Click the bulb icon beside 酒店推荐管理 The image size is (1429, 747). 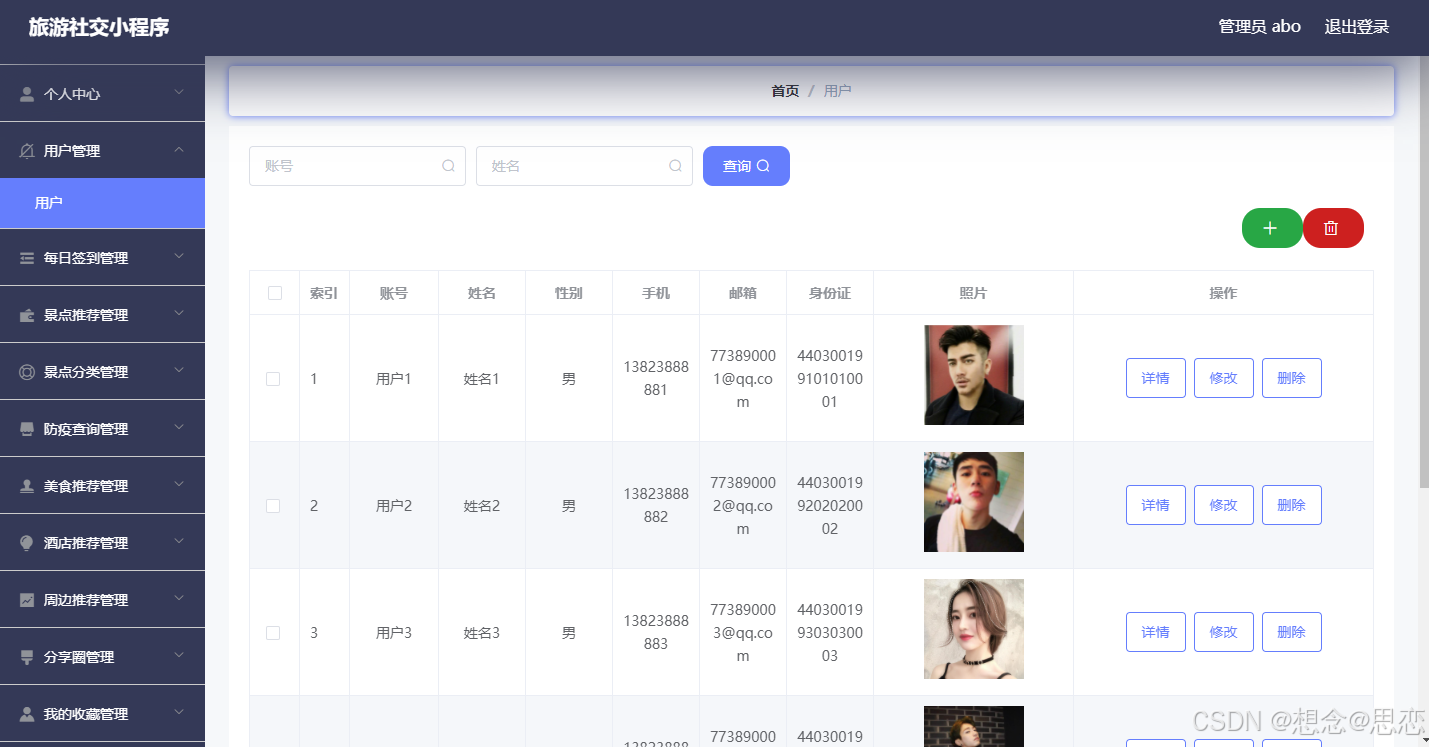click(x=27, y=543)
